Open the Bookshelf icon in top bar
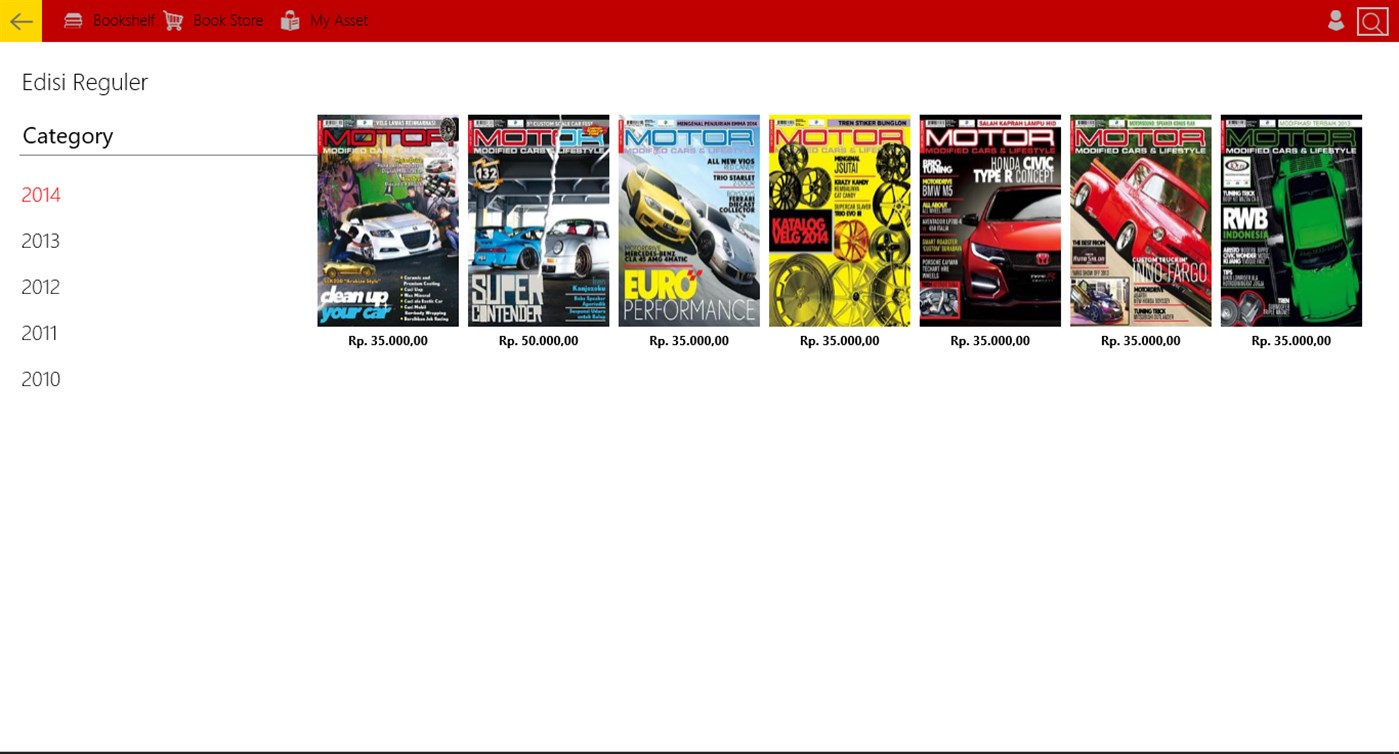Viewport: 1399px width, 754px height. (x=73, y=21)
